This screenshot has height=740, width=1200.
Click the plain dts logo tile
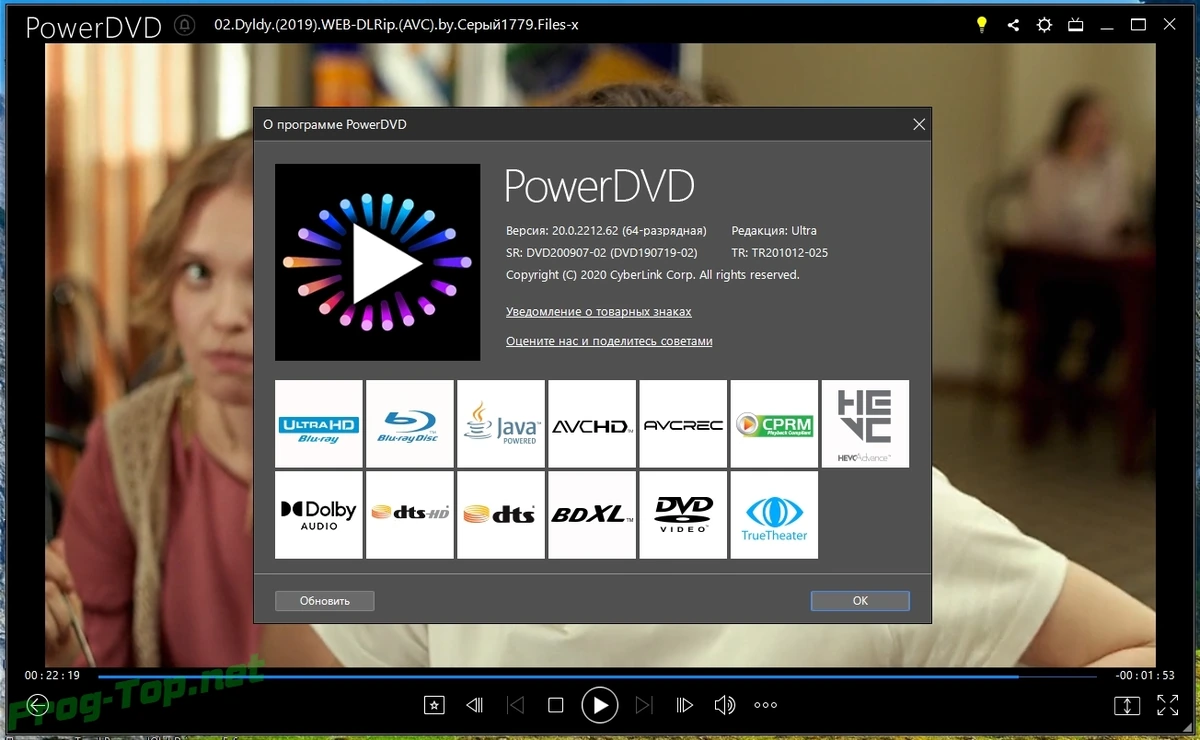coord(501,515)
